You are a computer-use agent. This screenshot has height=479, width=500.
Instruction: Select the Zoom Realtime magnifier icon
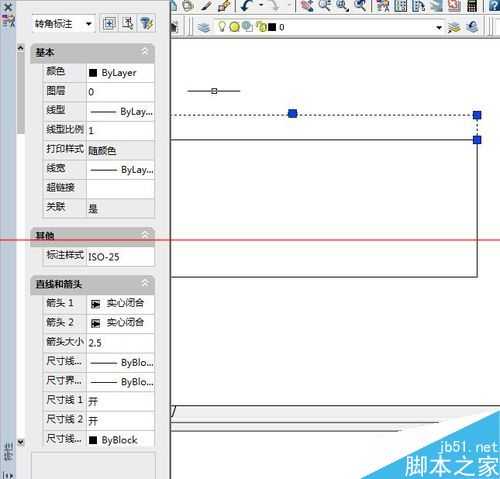click(325, 5)
